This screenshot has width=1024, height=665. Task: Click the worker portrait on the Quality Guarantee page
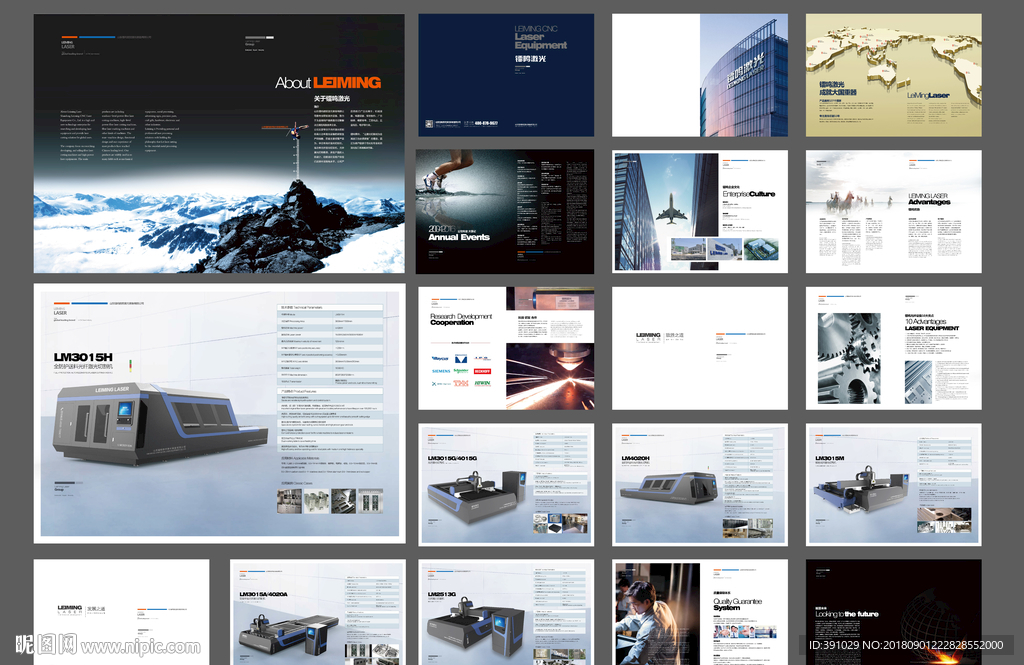656,612
